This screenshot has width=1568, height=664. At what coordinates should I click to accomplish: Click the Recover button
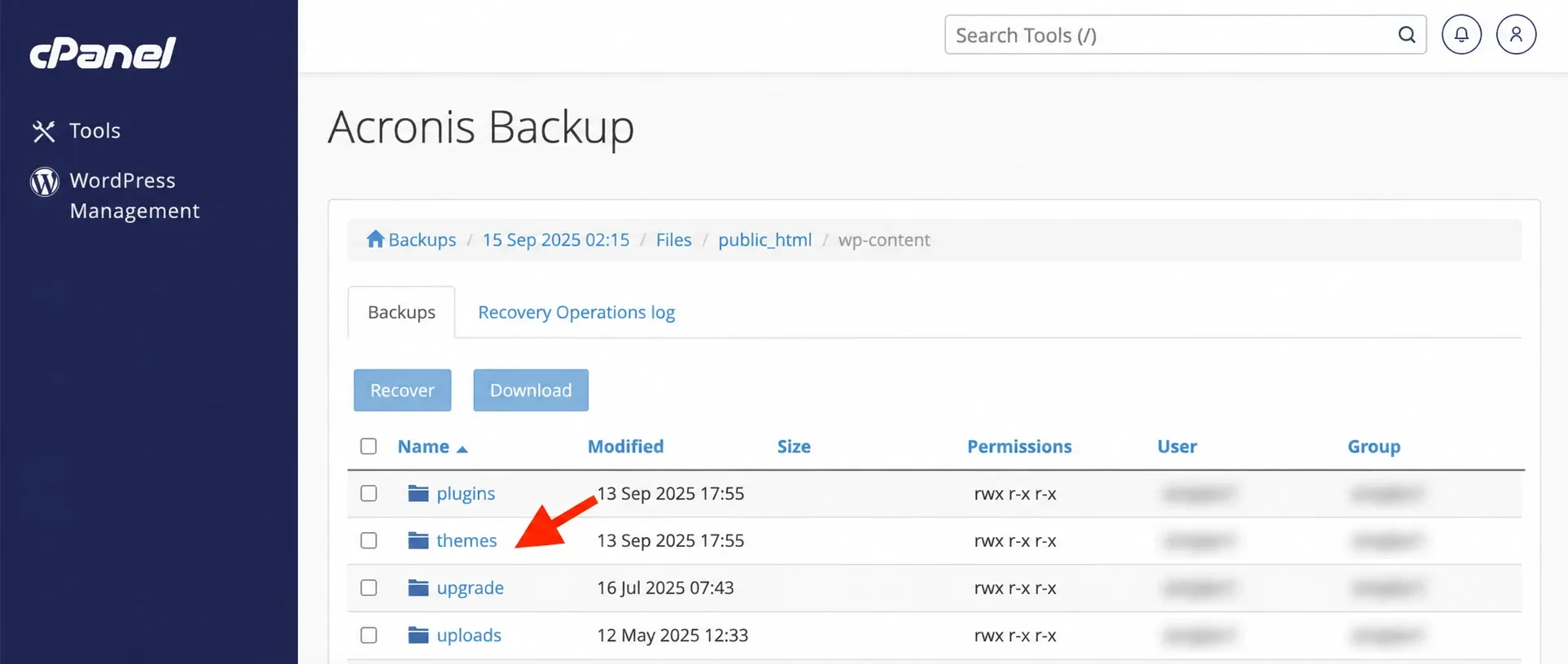point(402,391)
